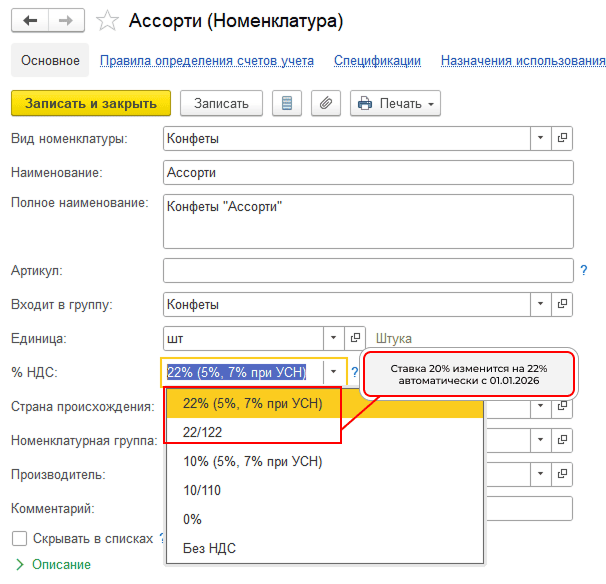Open the Единица item form icon
This screenshot has height=584, width=606.
pos(356,338)
